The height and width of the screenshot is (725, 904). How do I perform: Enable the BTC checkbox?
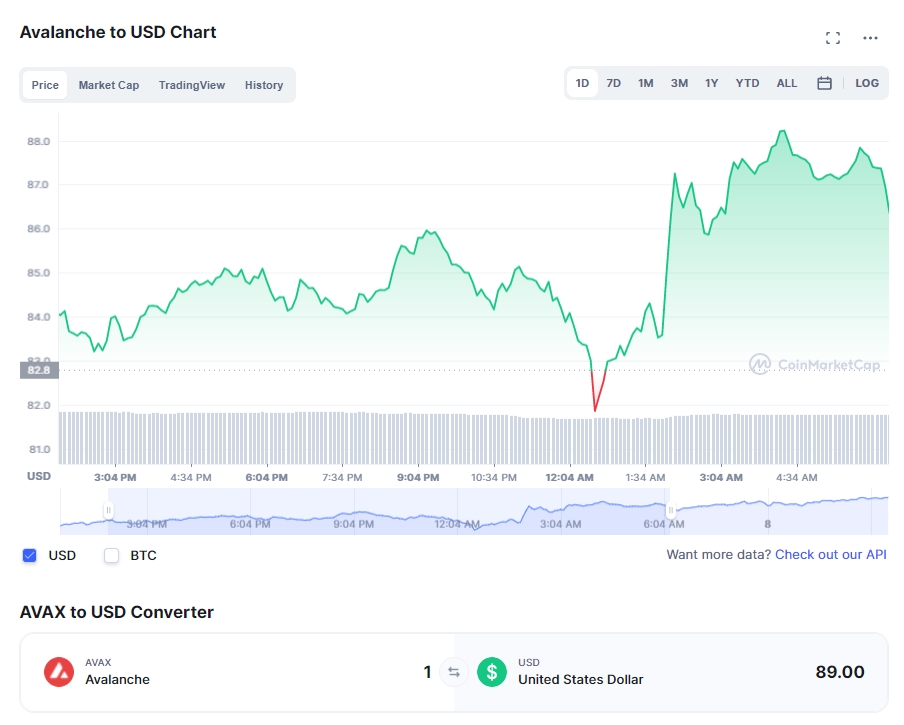[112, 555]
